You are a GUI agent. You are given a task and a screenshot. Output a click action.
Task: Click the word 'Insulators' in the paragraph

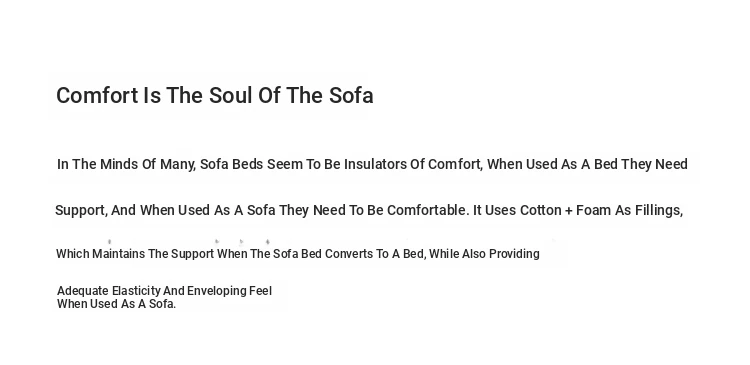click(x=375, y=164)
